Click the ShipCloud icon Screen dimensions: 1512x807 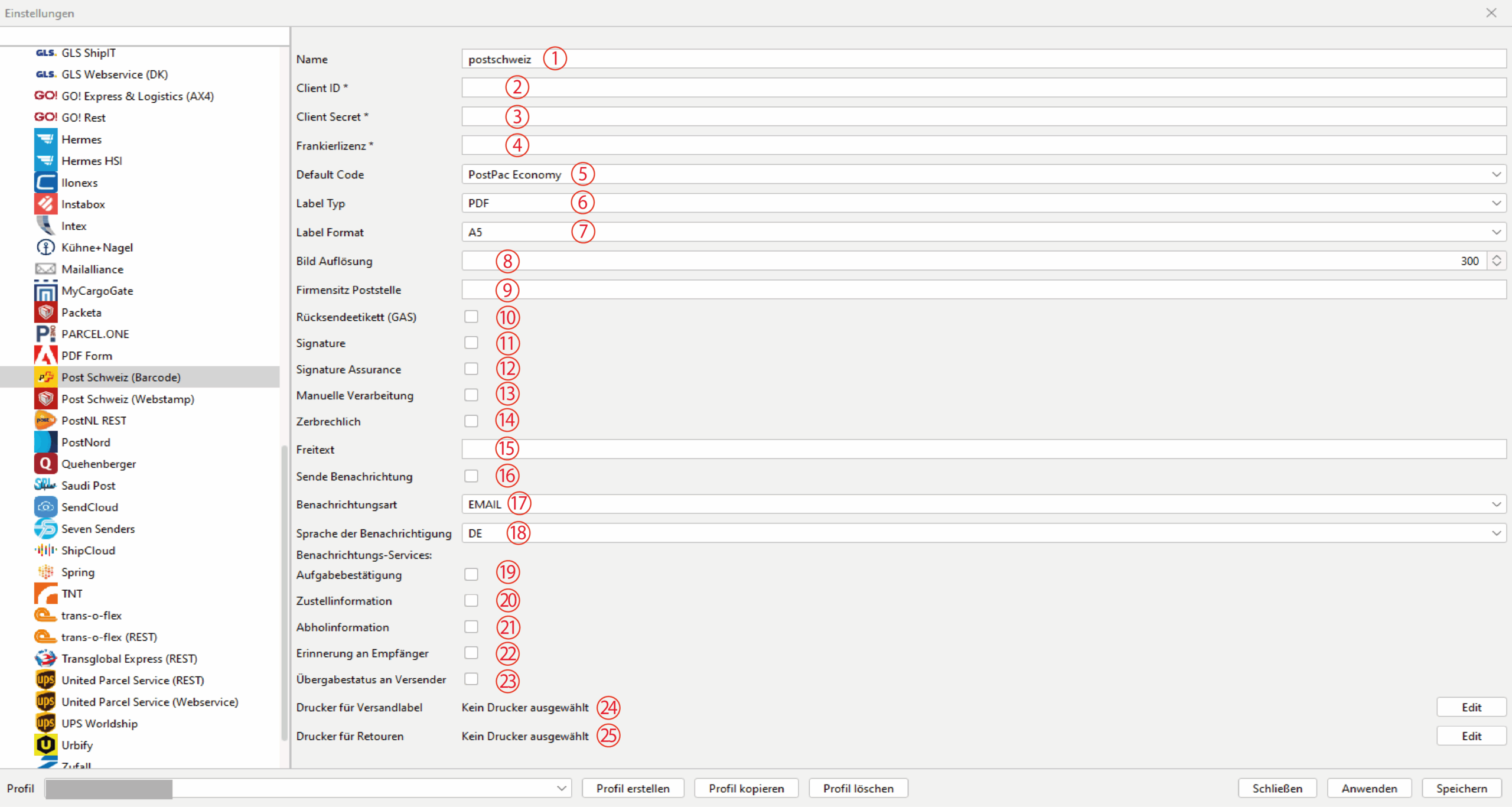pyautogui.click(x=45, y=551)
